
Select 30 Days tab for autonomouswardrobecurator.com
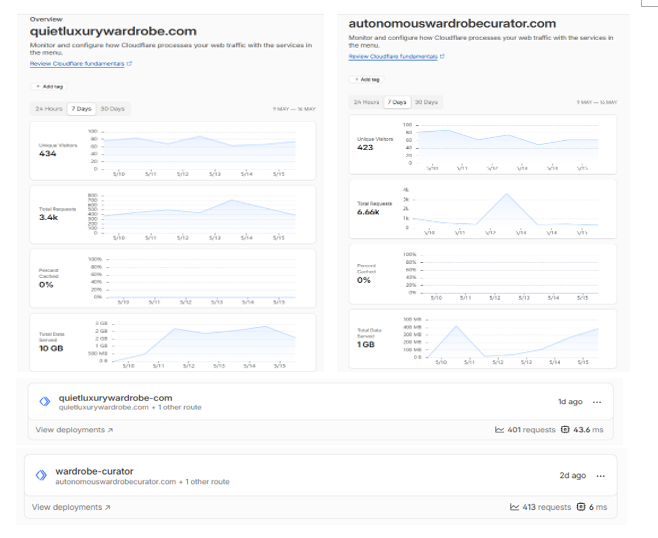point(426,102)
